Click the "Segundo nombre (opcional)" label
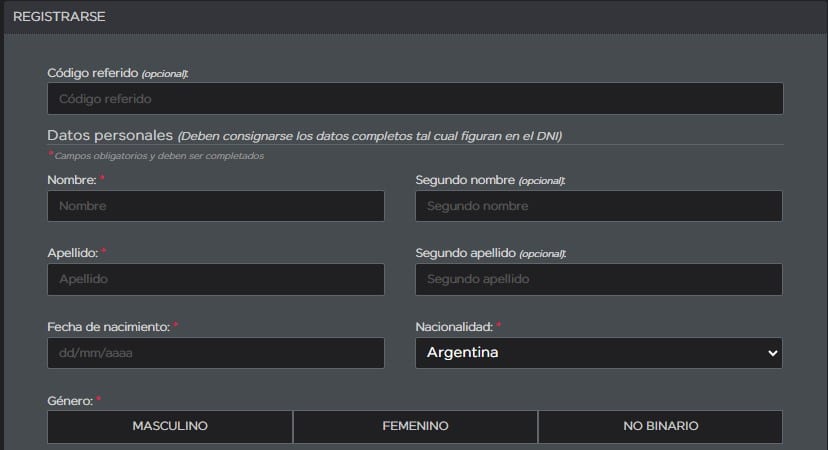Viewport: 828px width, 450px height. tap(490, 180)
